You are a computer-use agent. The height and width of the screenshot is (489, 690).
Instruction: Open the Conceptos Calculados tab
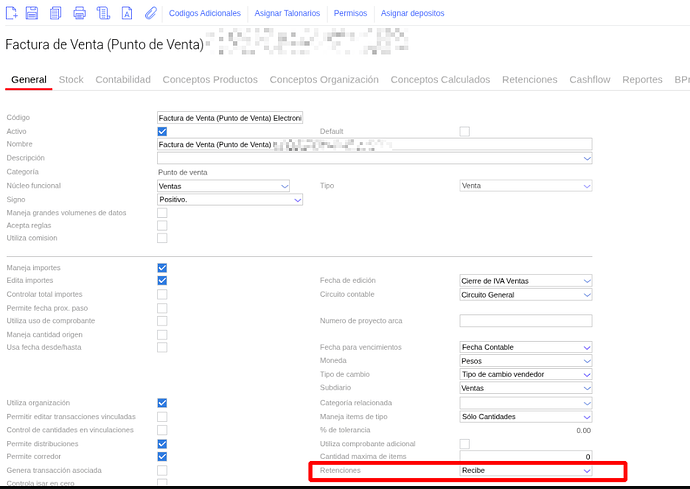(x=440, y=80)
